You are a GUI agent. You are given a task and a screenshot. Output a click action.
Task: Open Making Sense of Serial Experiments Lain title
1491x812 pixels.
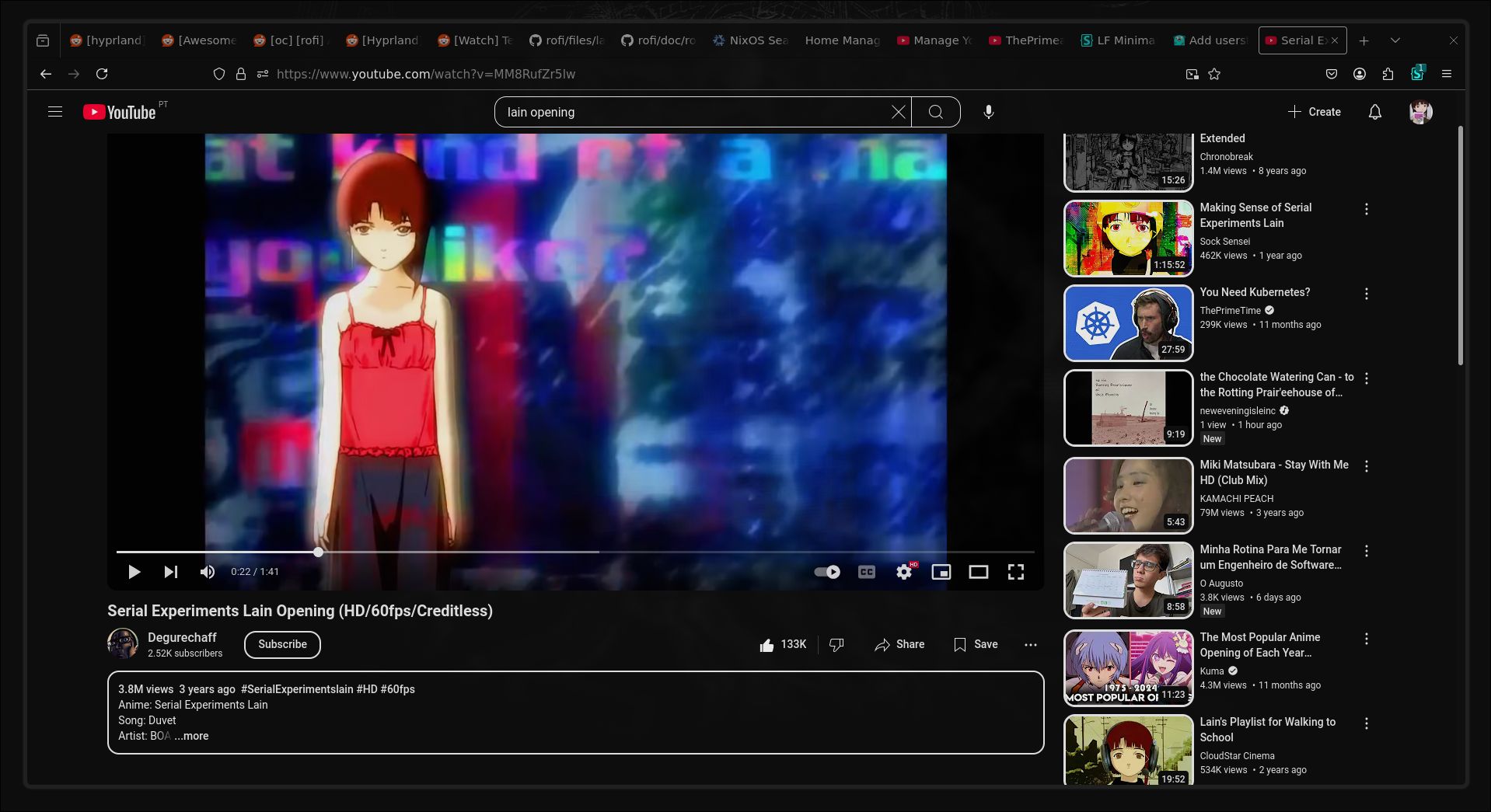tap(1255, 215)
